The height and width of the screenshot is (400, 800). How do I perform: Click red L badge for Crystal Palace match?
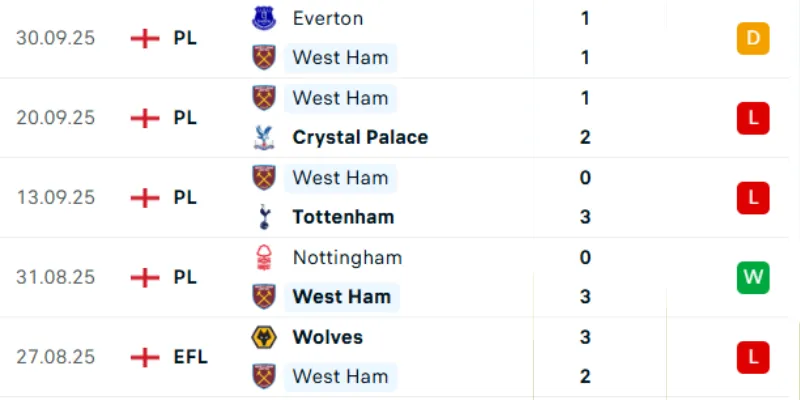[751, 118]
